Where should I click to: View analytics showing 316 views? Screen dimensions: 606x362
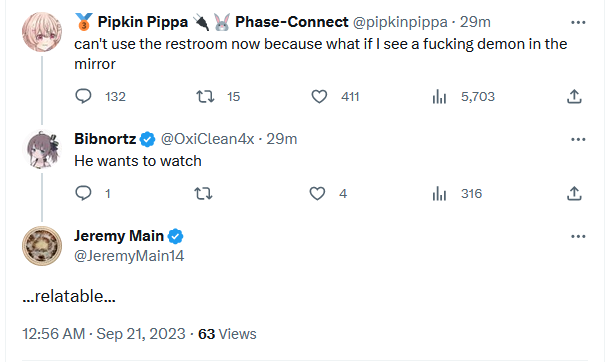439,193
